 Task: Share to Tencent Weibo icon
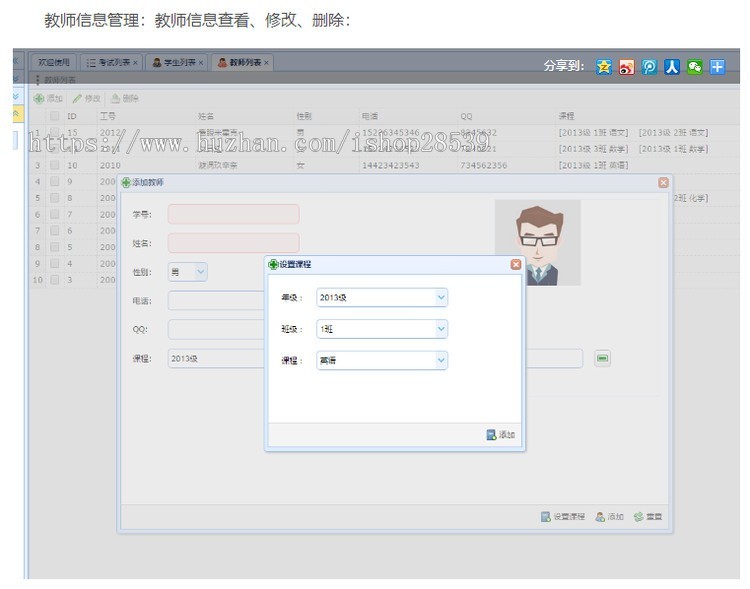[x=649, y=67]
